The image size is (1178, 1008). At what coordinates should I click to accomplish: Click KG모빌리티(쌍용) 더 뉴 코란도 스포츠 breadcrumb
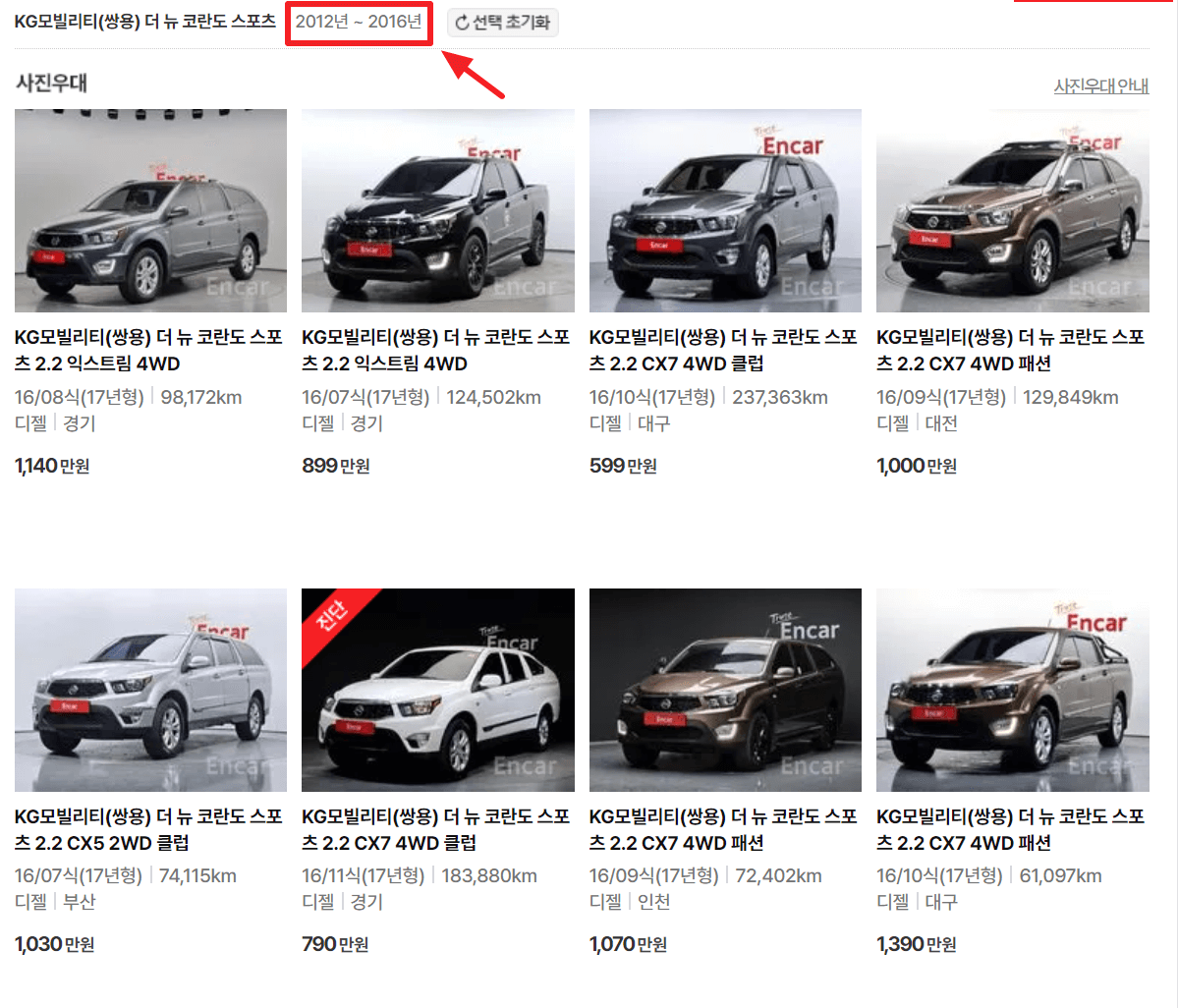point(143,21)
